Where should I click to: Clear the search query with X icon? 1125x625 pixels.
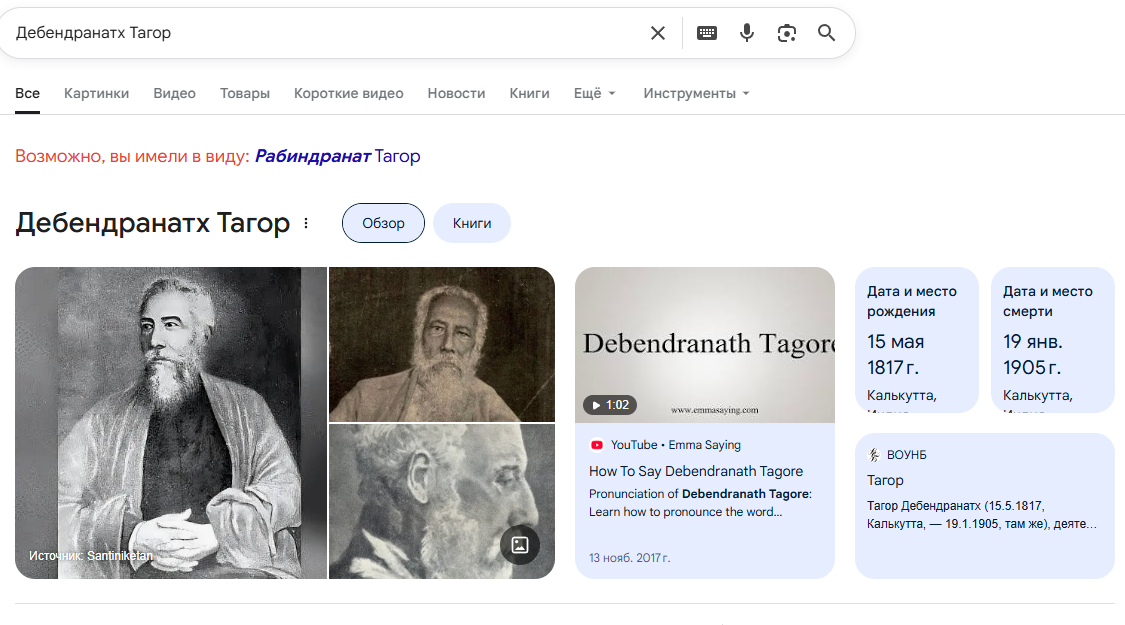pyautogui.click(x=657, y=33)
